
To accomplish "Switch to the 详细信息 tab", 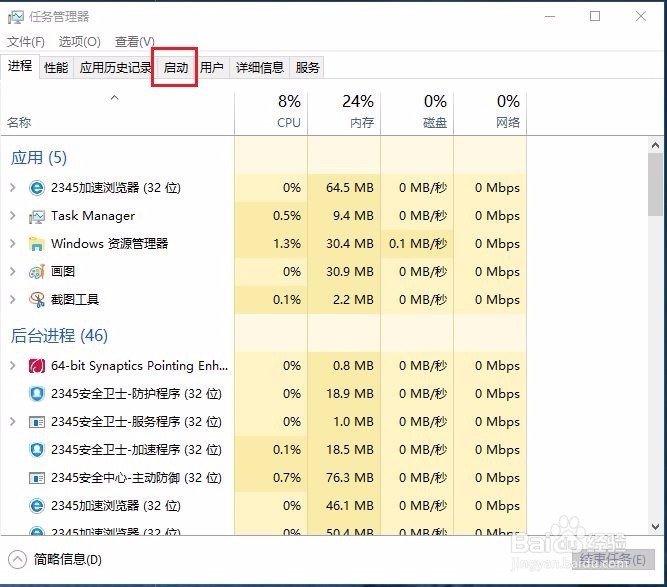I will click(260, 67).
